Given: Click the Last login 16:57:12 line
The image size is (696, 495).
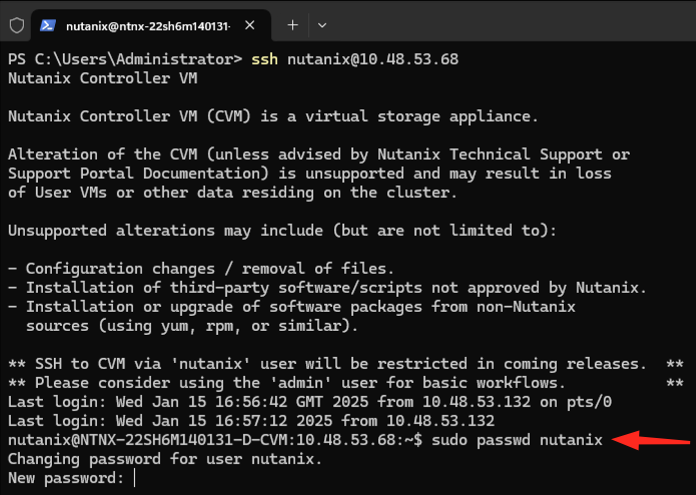Looking at the screenshot, I should coord(248,421).
